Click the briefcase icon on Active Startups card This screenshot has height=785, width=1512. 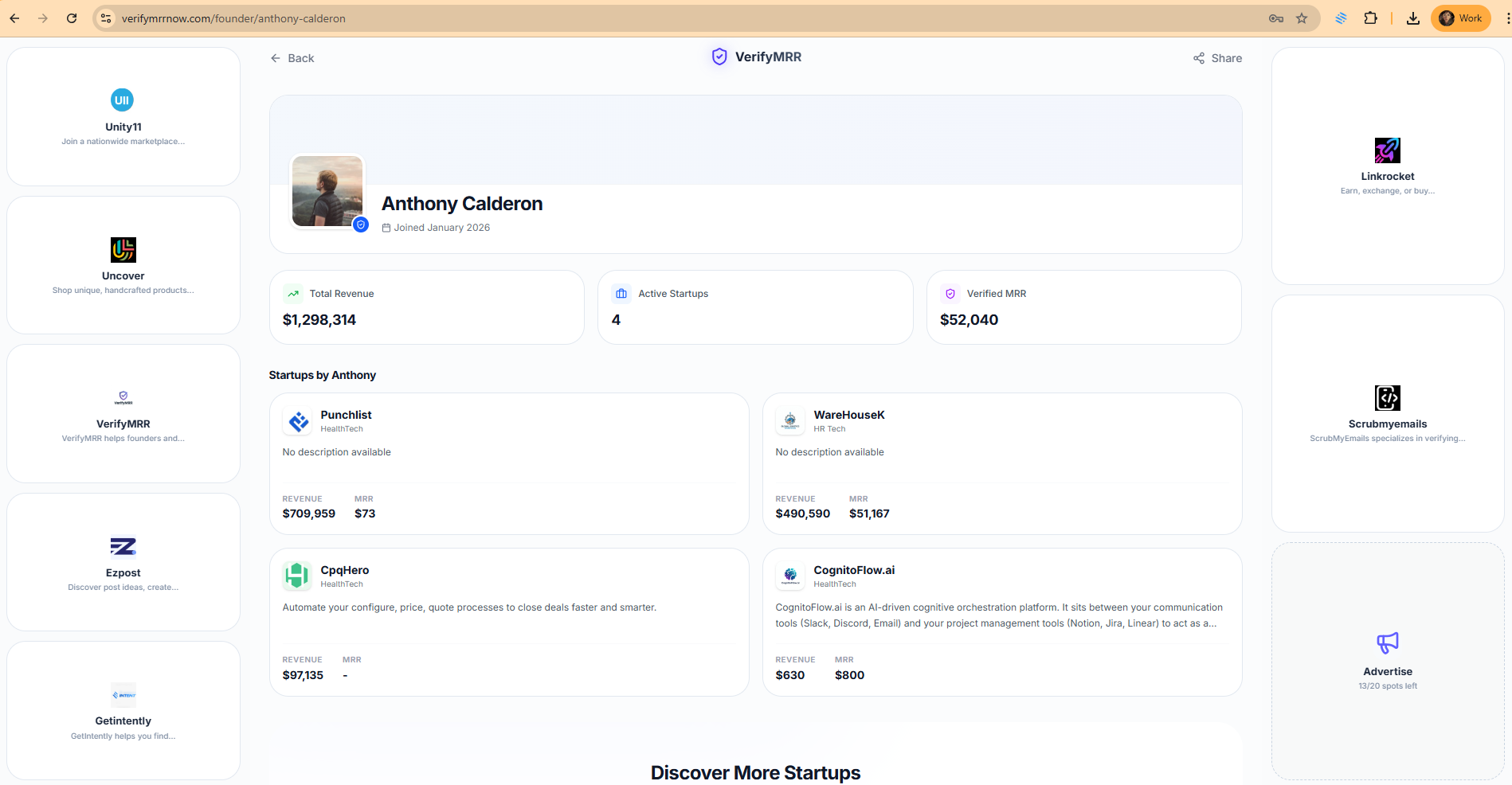click(621, 293)
